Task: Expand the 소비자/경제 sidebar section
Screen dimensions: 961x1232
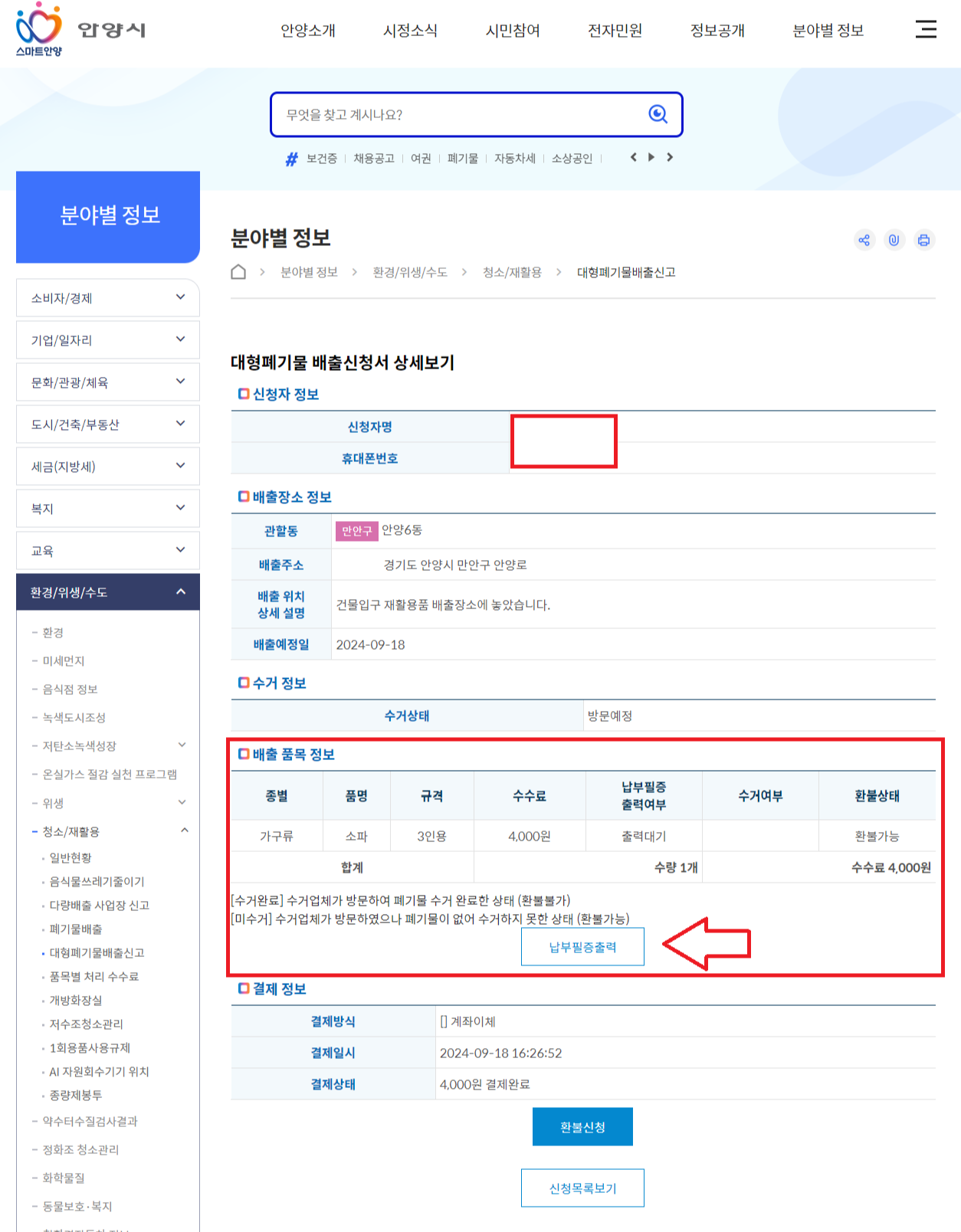Action: [x=108, y=298]
